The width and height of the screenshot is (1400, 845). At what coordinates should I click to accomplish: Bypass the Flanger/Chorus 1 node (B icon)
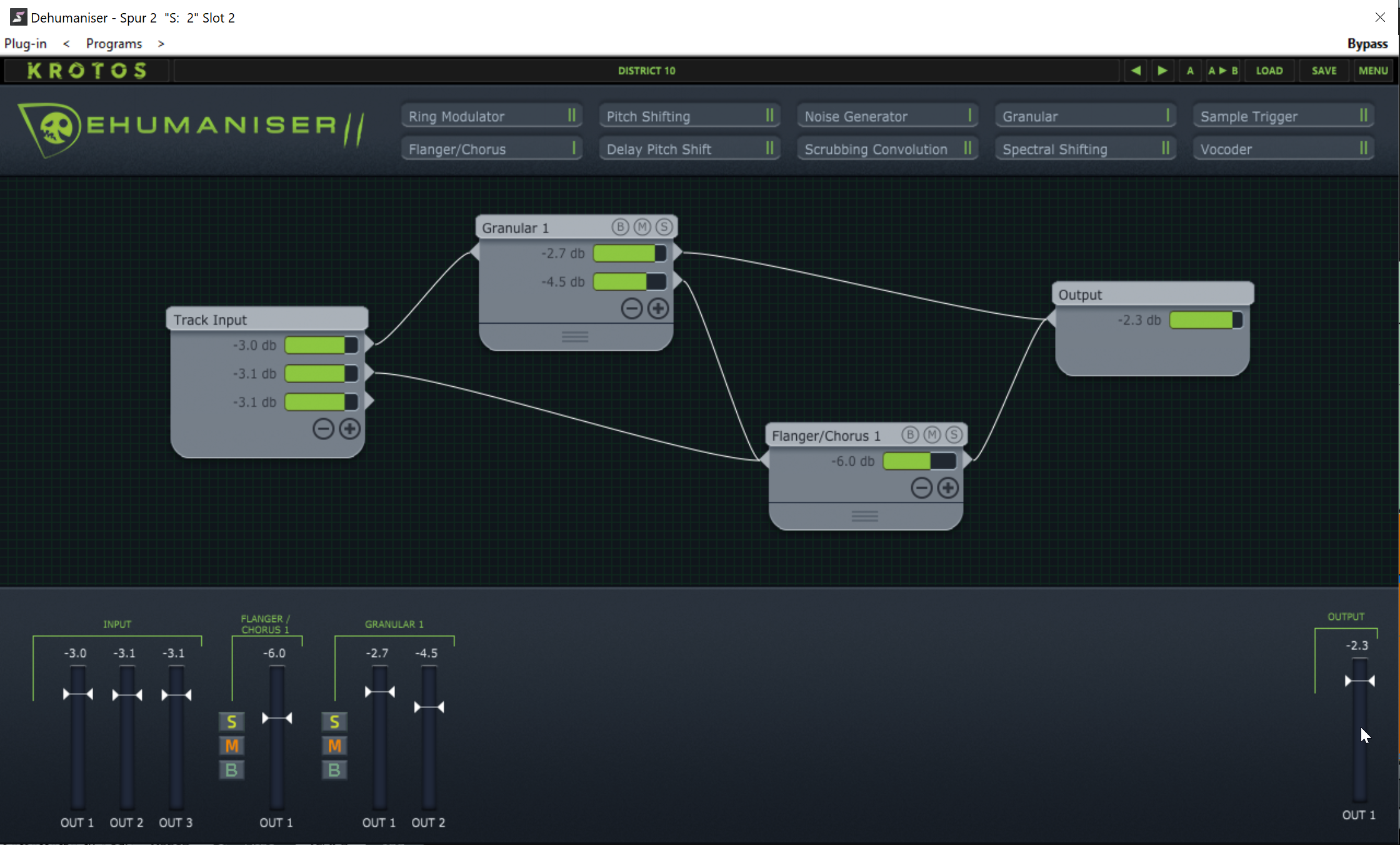[x=910, y=434]
